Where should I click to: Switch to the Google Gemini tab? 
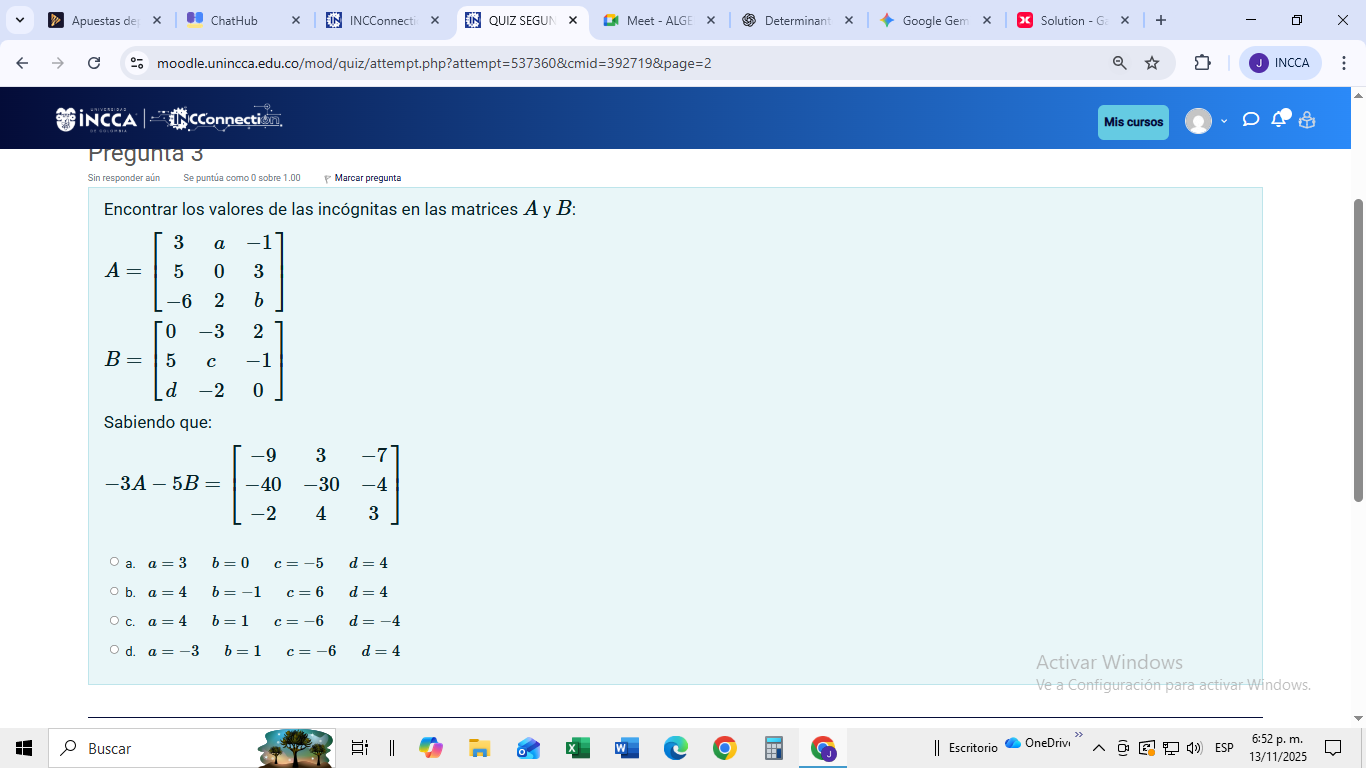[933, 20]
